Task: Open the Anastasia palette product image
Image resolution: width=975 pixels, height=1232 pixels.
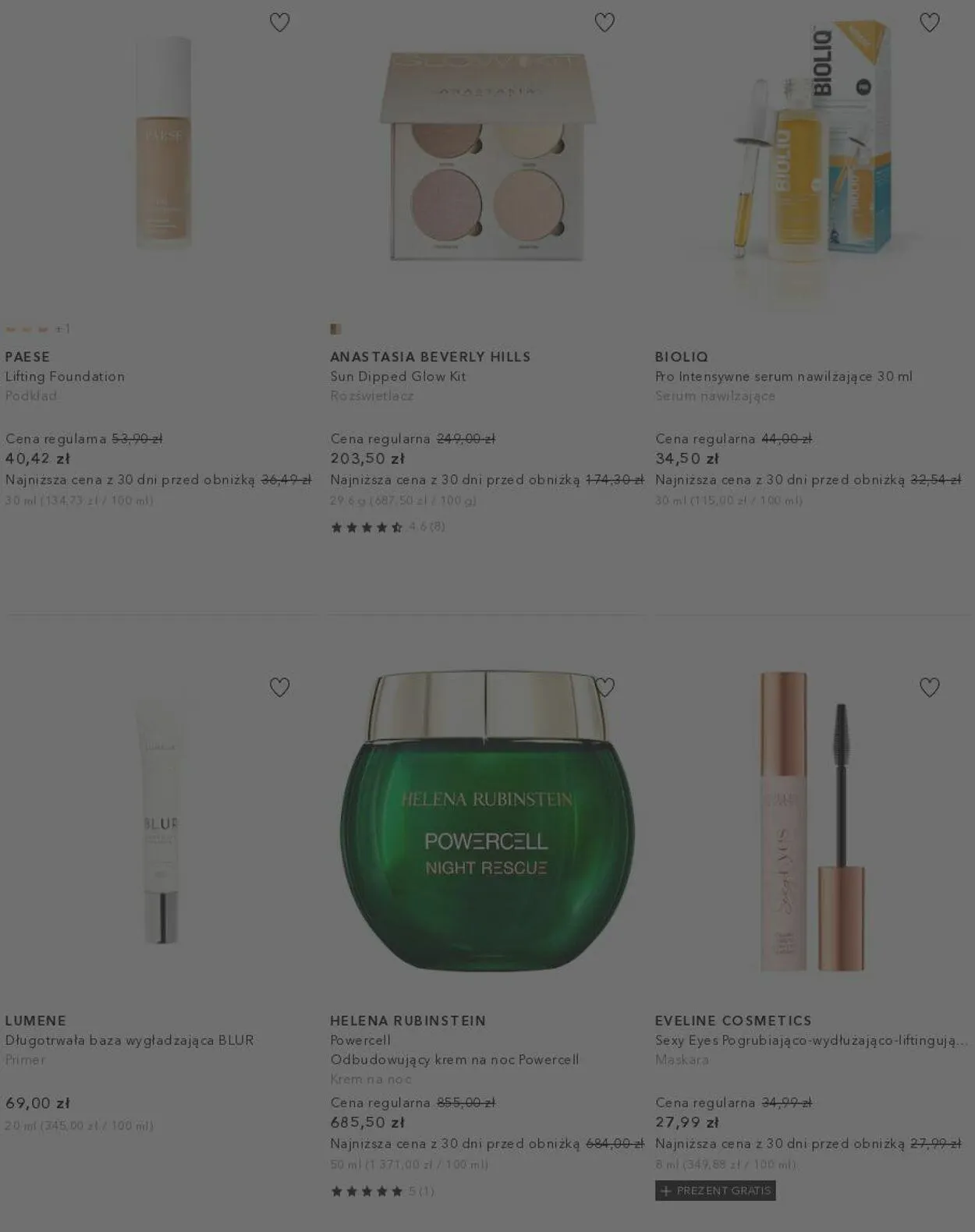Action: pos(487,156)
